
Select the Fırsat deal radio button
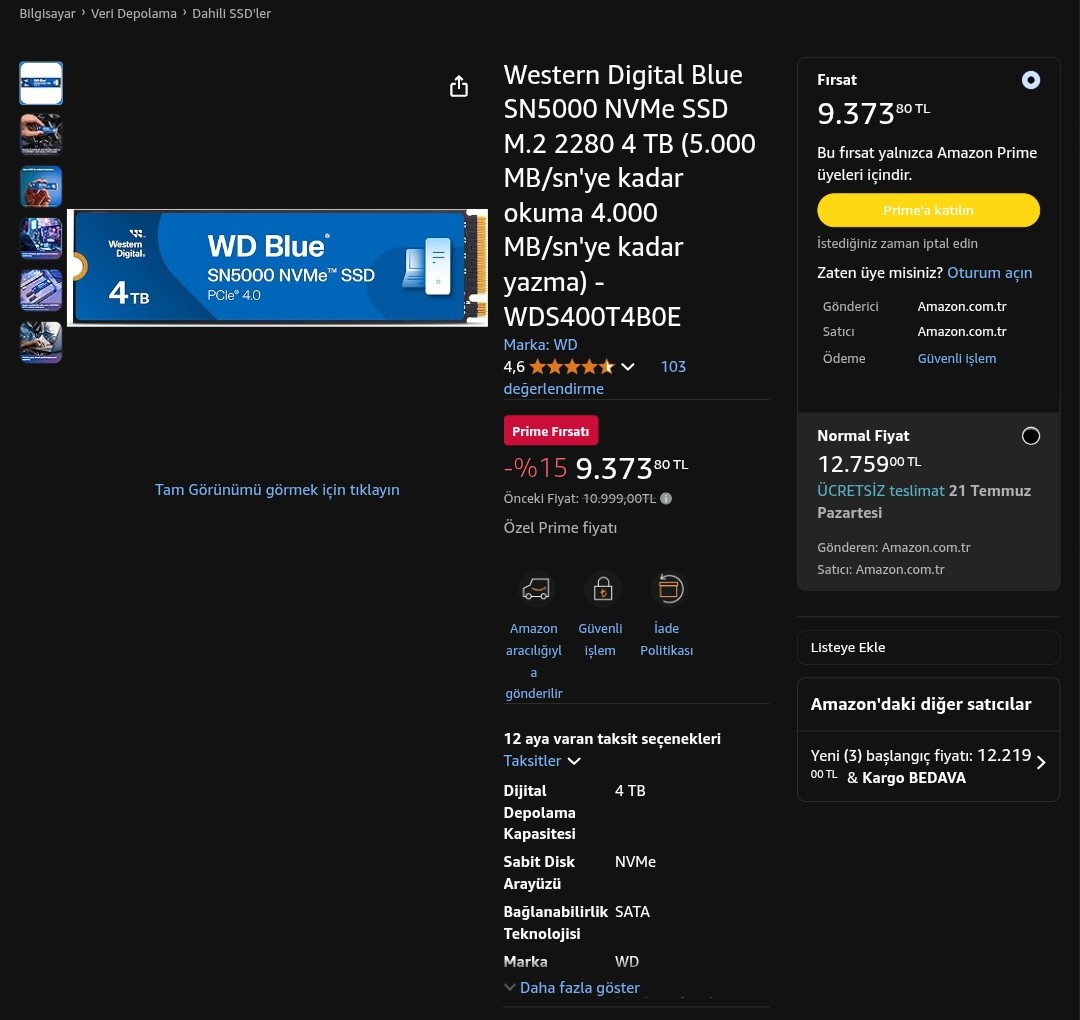coord(1030,80)
